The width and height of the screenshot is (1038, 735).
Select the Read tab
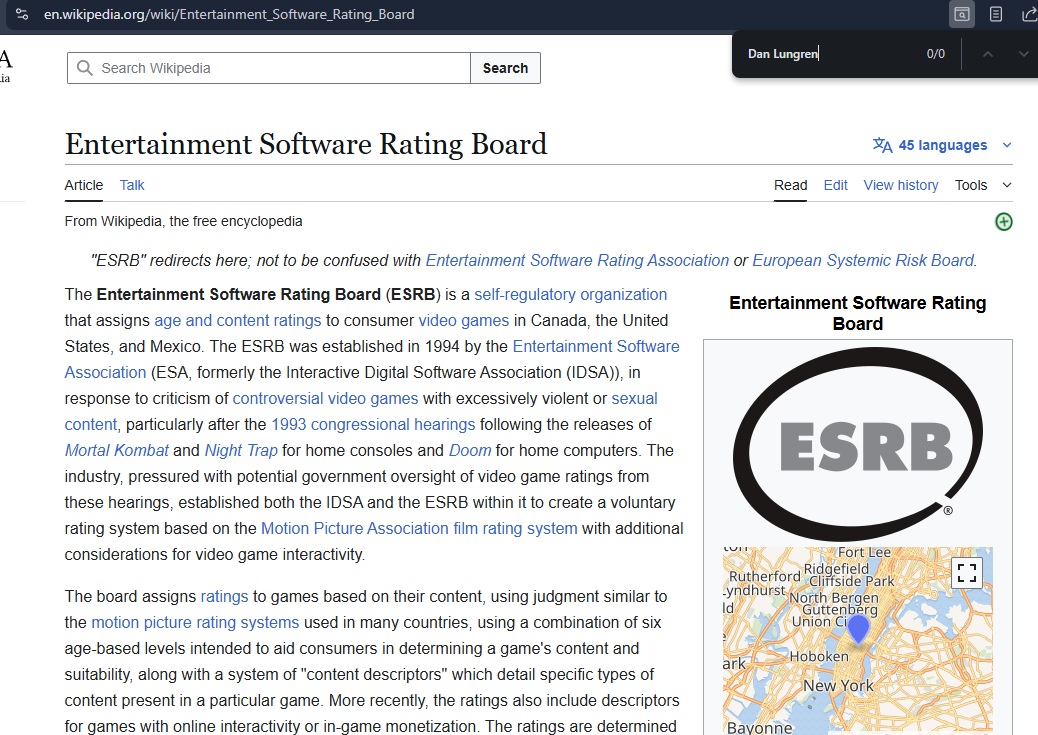click(x=790, y=185)
